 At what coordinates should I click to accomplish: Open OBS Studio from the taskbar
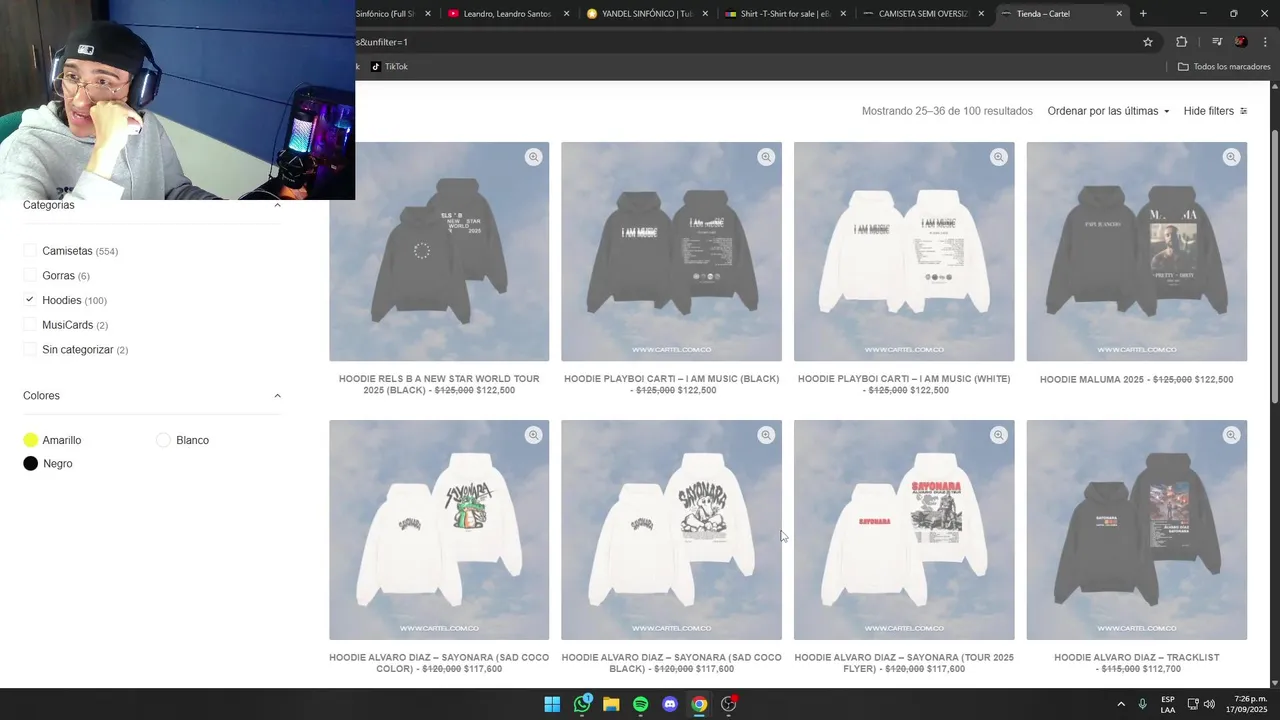coord(729,704)
